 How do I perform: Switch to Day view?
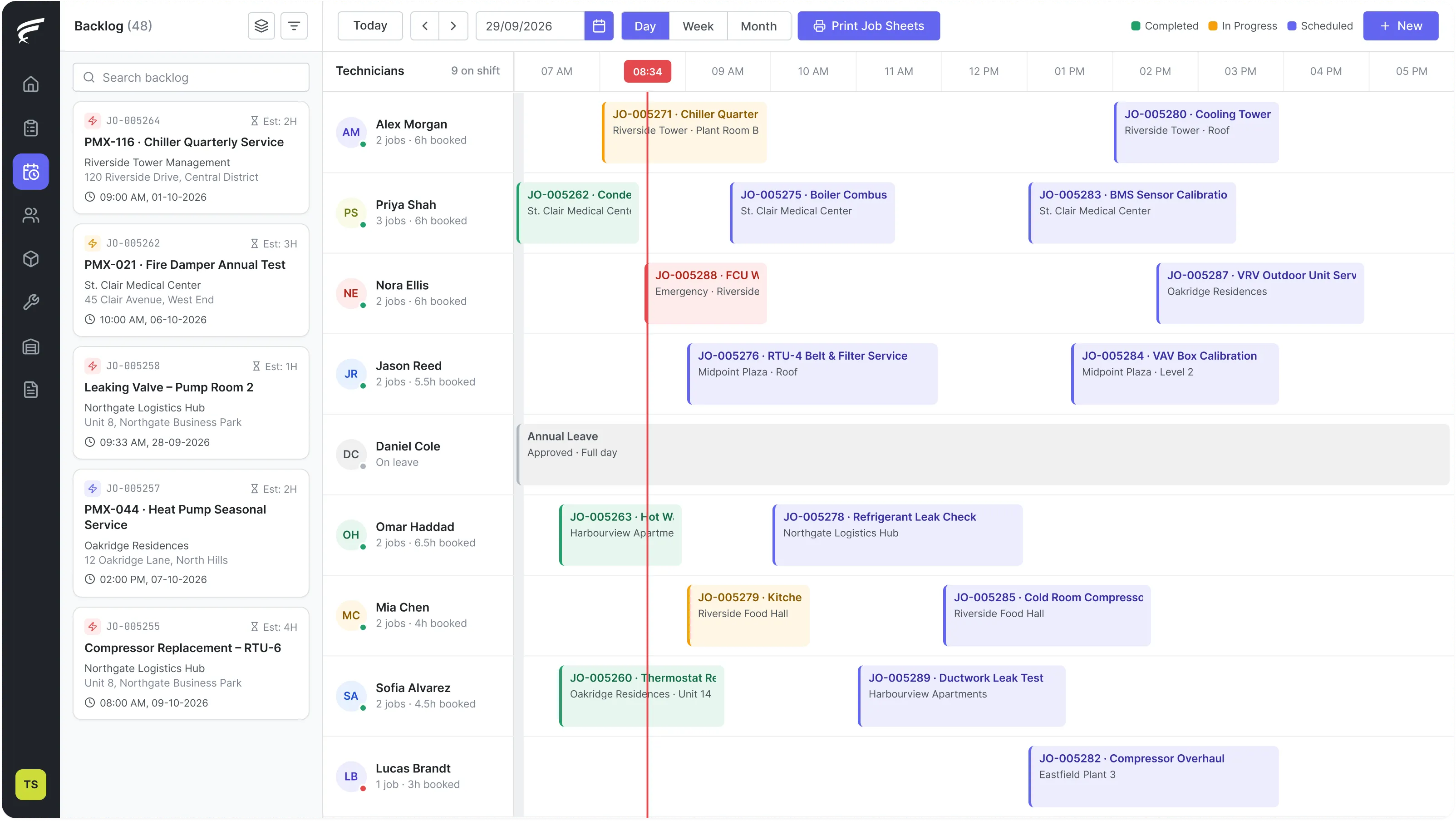pyautogui.click(x=645, y=26)
